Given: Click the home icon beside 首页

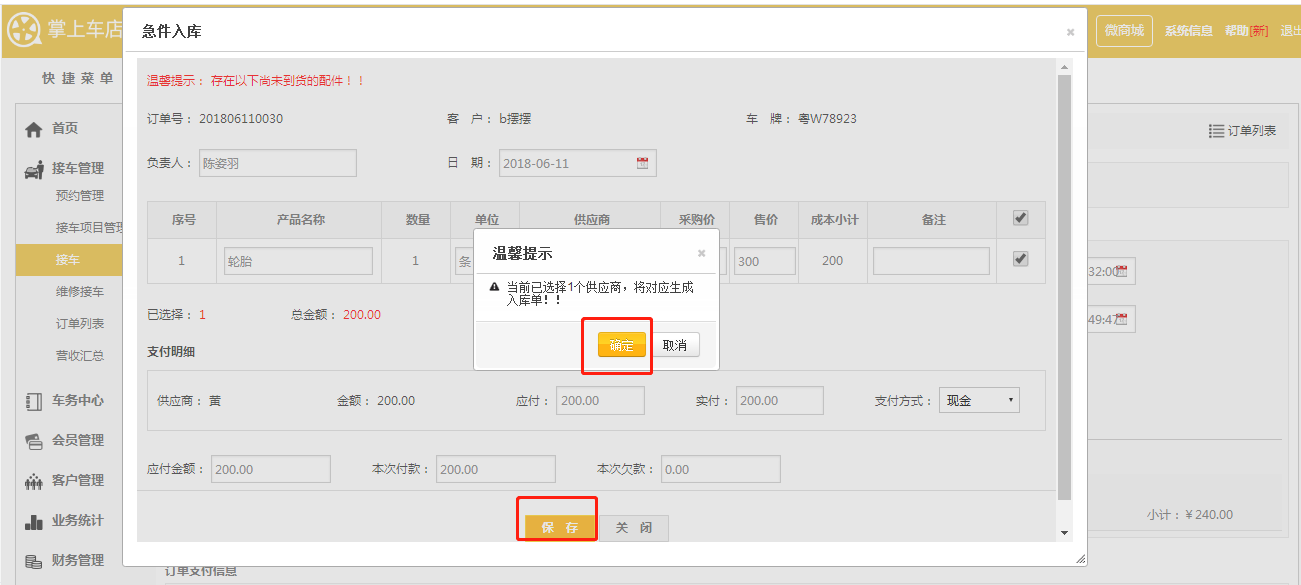Looking at the screenshot, I should point(33,129).
